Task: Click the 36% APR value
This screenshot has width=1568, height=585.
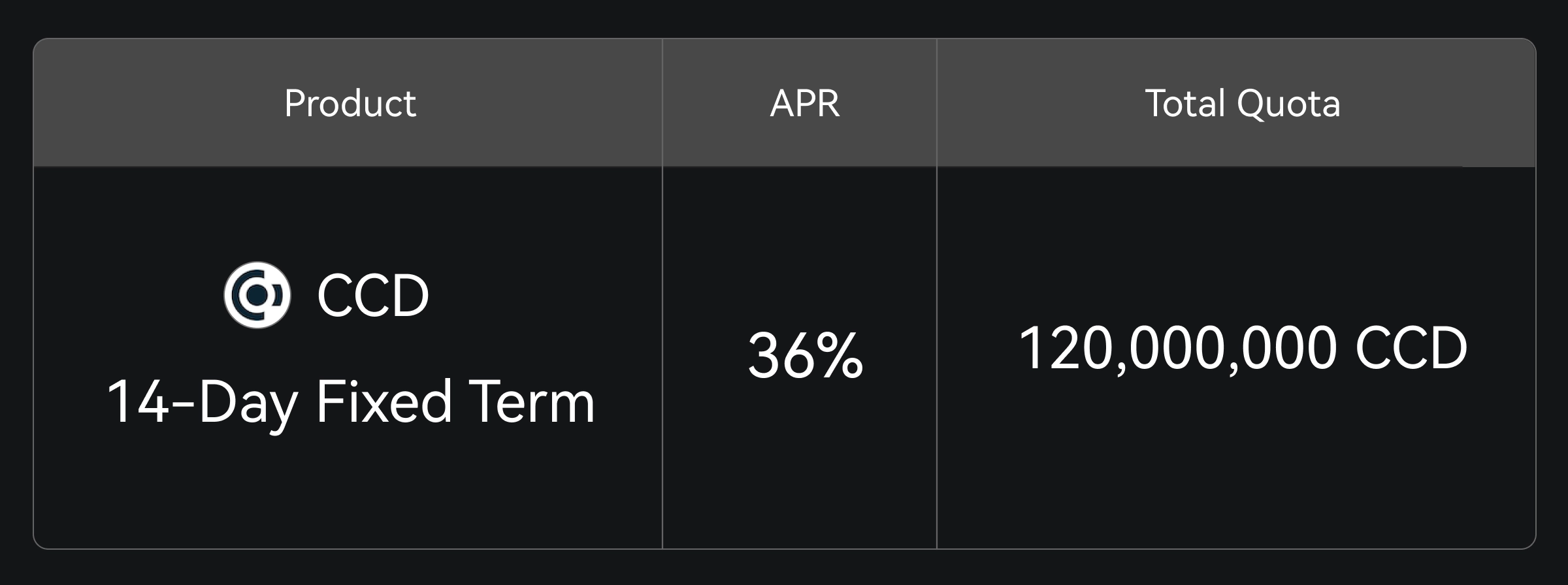Action: click(805, 356)
